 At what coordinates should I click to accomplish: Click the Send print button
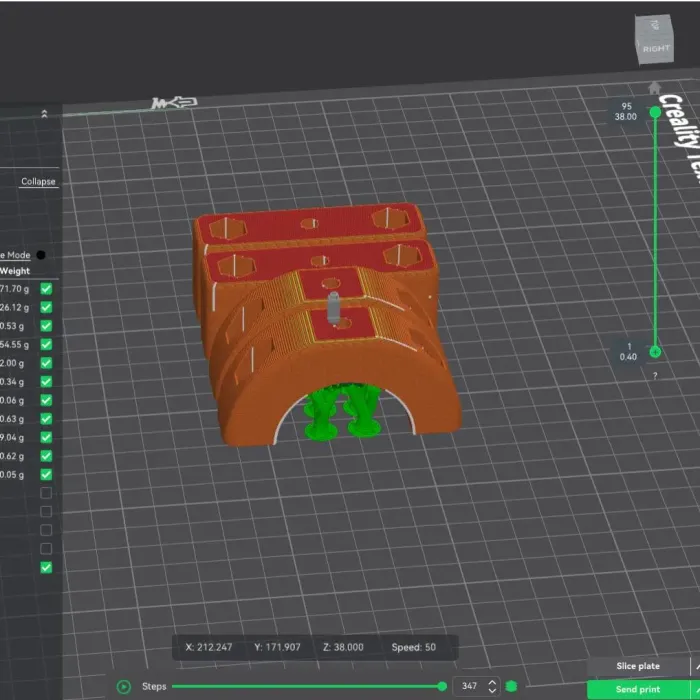point(638,689)
